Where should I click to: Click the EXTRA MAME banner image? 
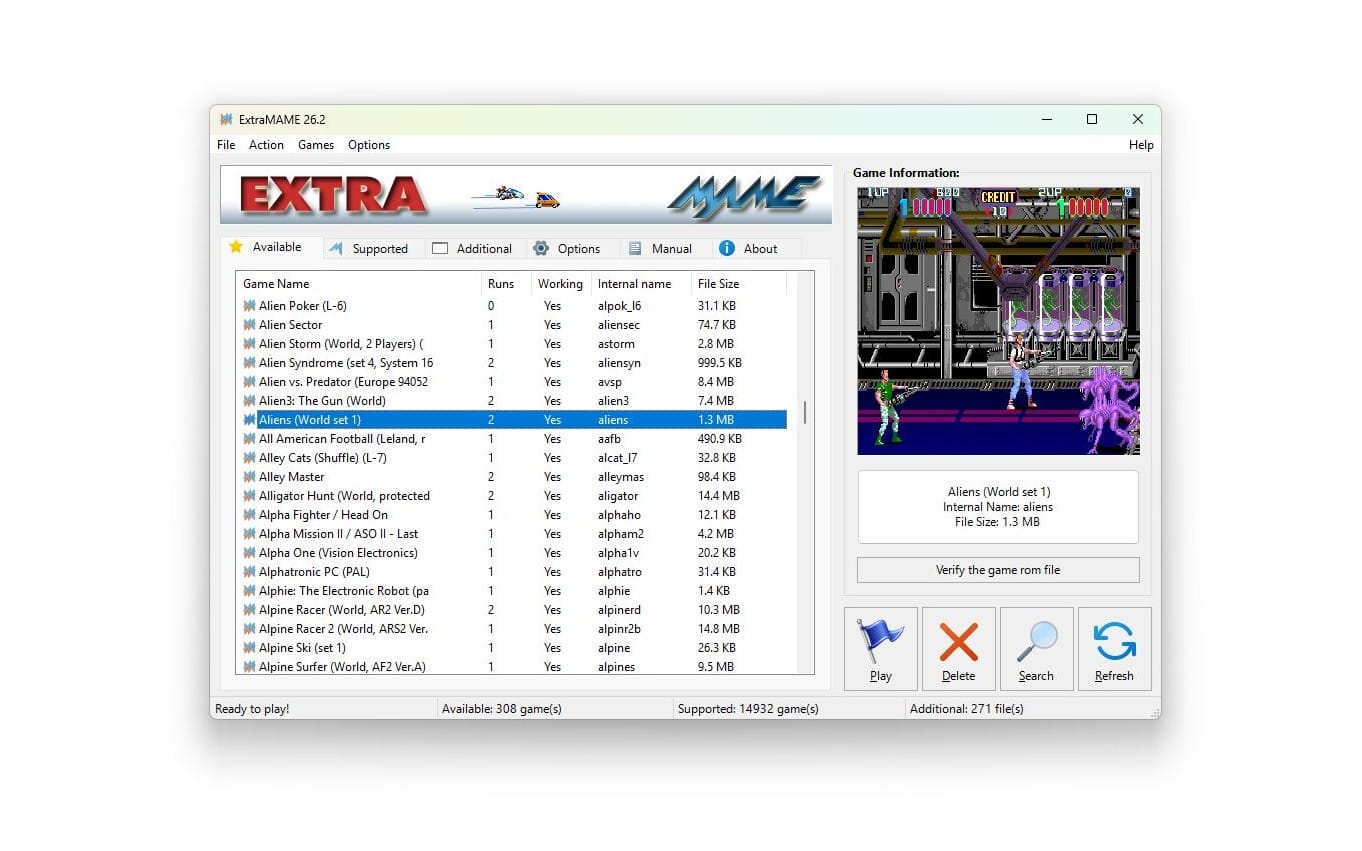click(526, 195)
